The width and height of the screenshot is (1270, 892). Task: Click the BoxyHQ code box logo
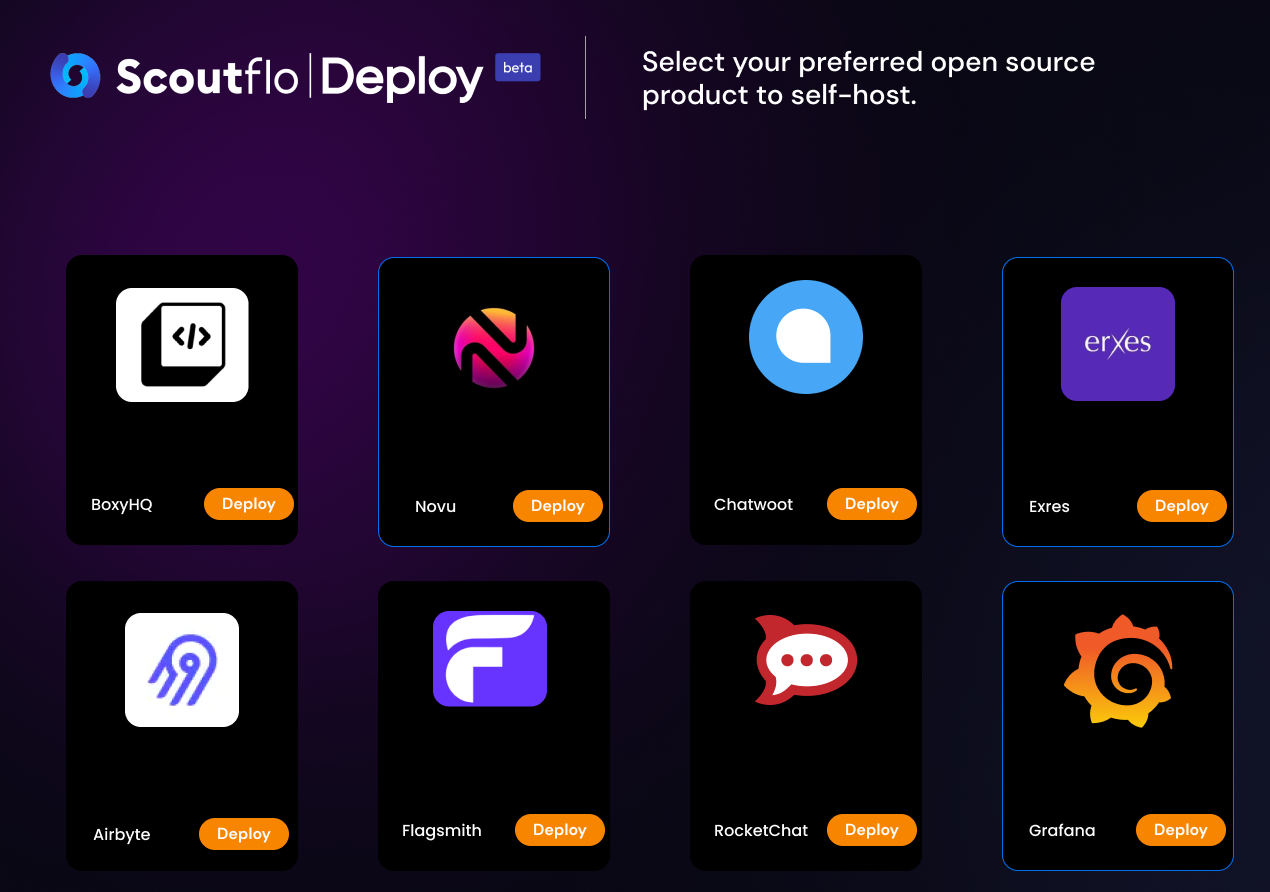coord(182,345)
